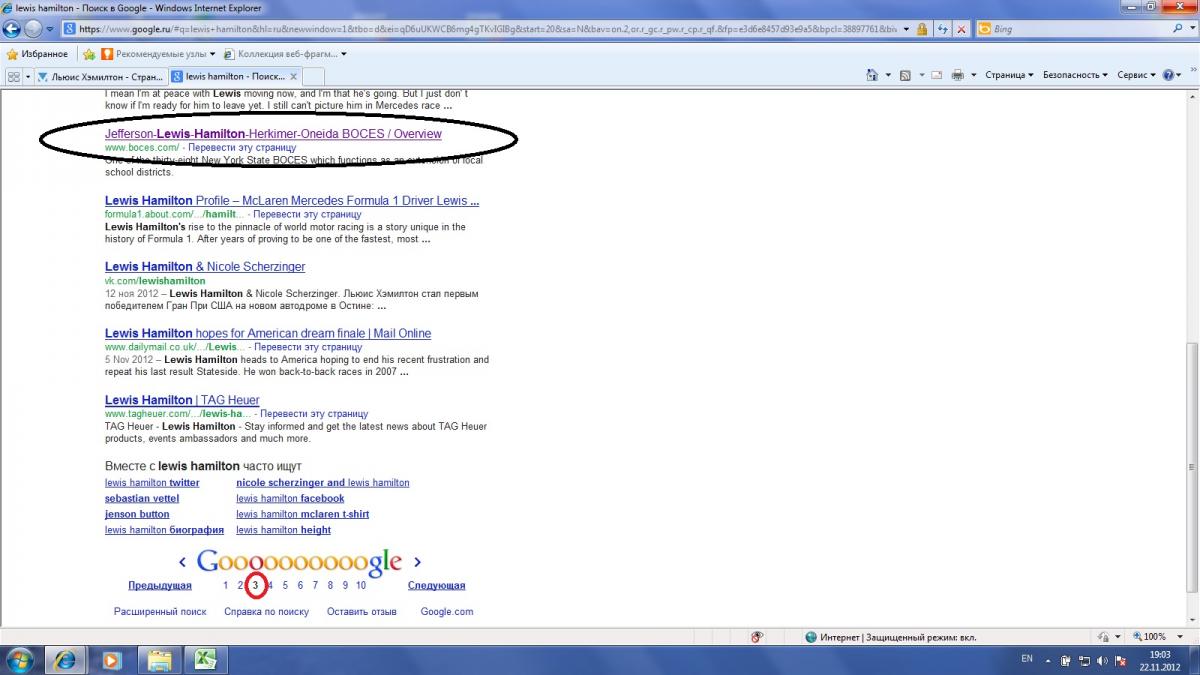Click related search lewis hamilton twitter
The width and height of the screenshot is (1200, 675).
[x=152, y=483]
